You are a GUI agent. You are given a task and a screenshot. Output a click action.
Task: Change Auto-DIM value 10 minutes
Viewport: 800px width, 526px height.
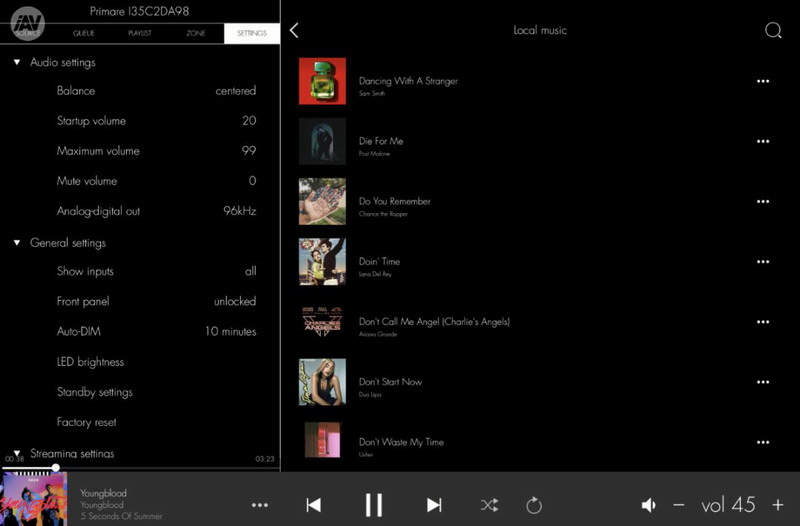[x=231, y=332]
